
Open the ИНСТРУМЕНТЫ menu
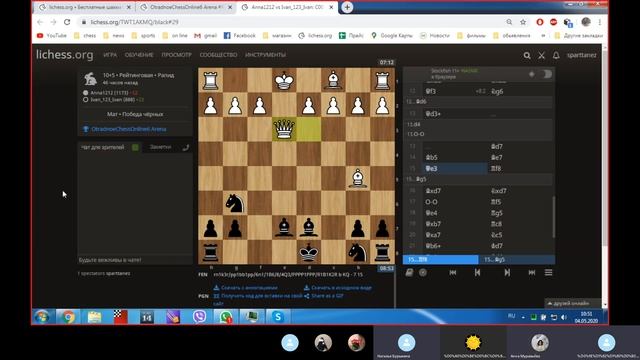click(265, 55)
